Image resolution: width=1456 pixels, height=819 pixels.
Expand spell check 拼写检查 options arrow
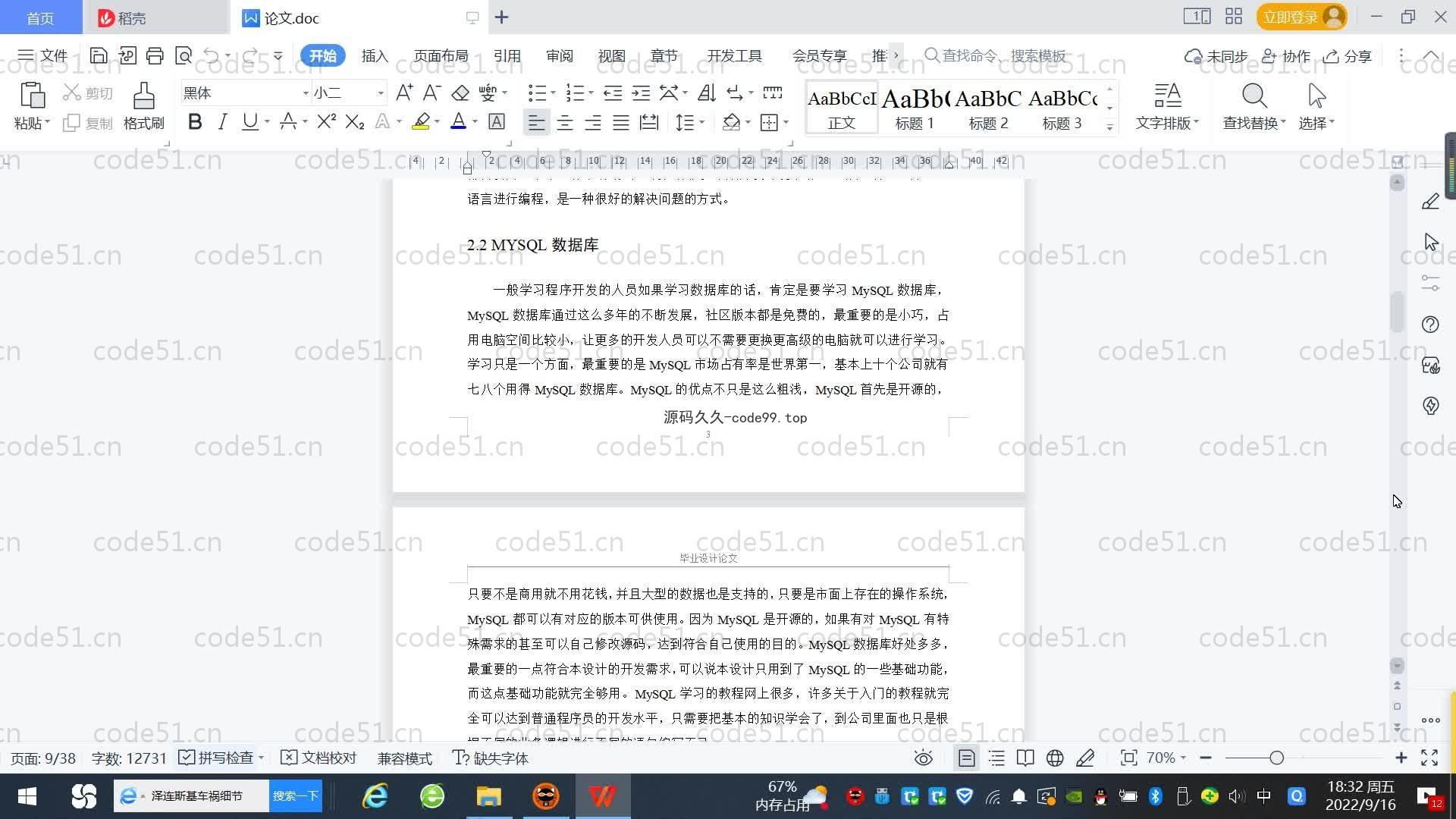(x=261, y=758)
